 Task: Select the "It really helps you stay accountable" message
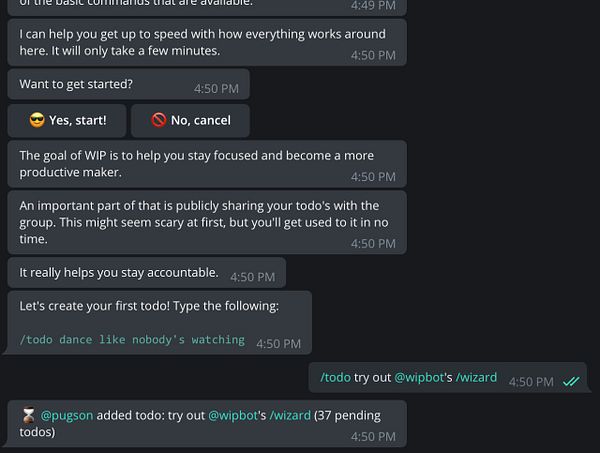[147, 272]
